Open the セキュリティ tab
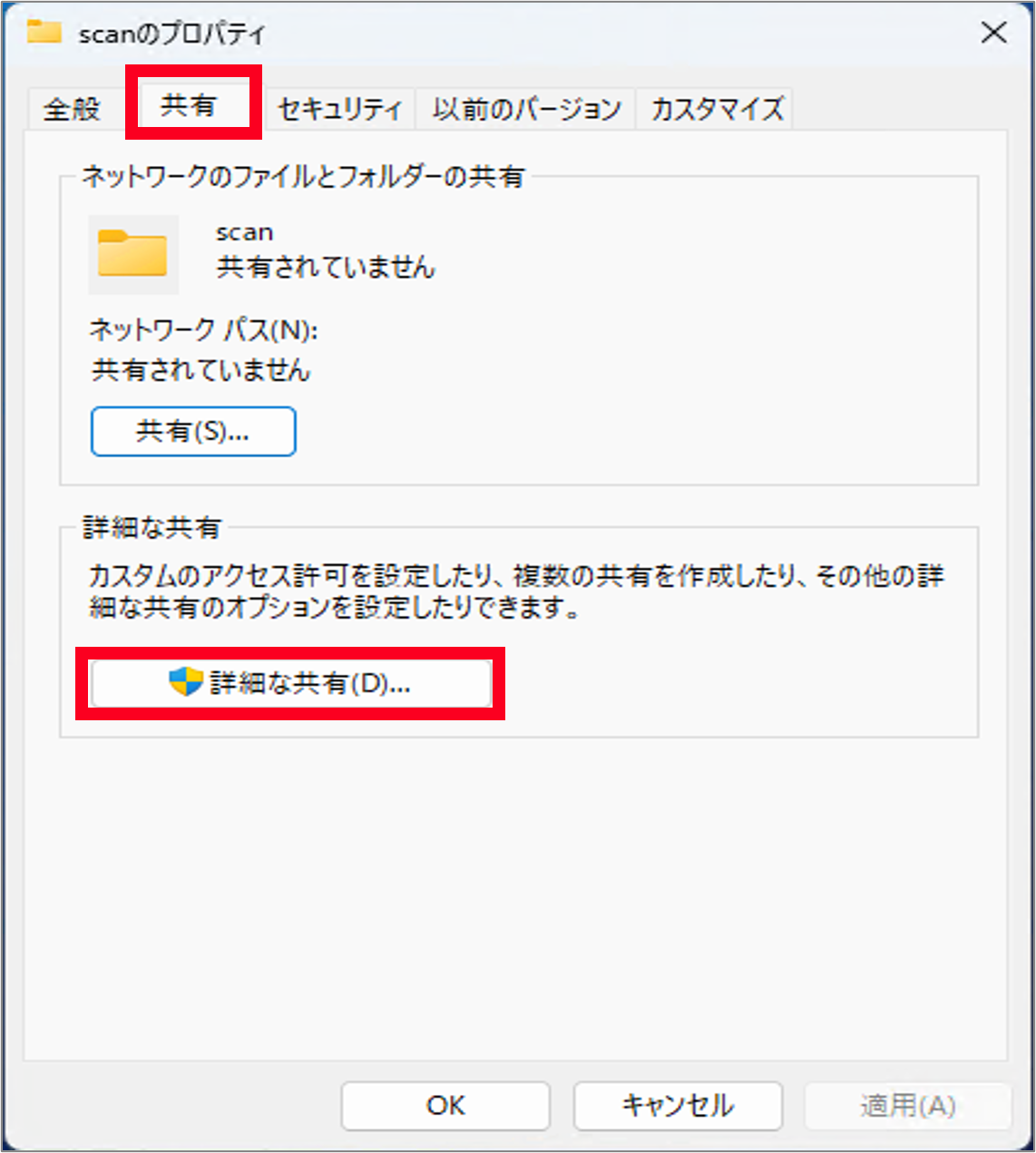This screenshot has width=1036, height=1153. point(339,109)
